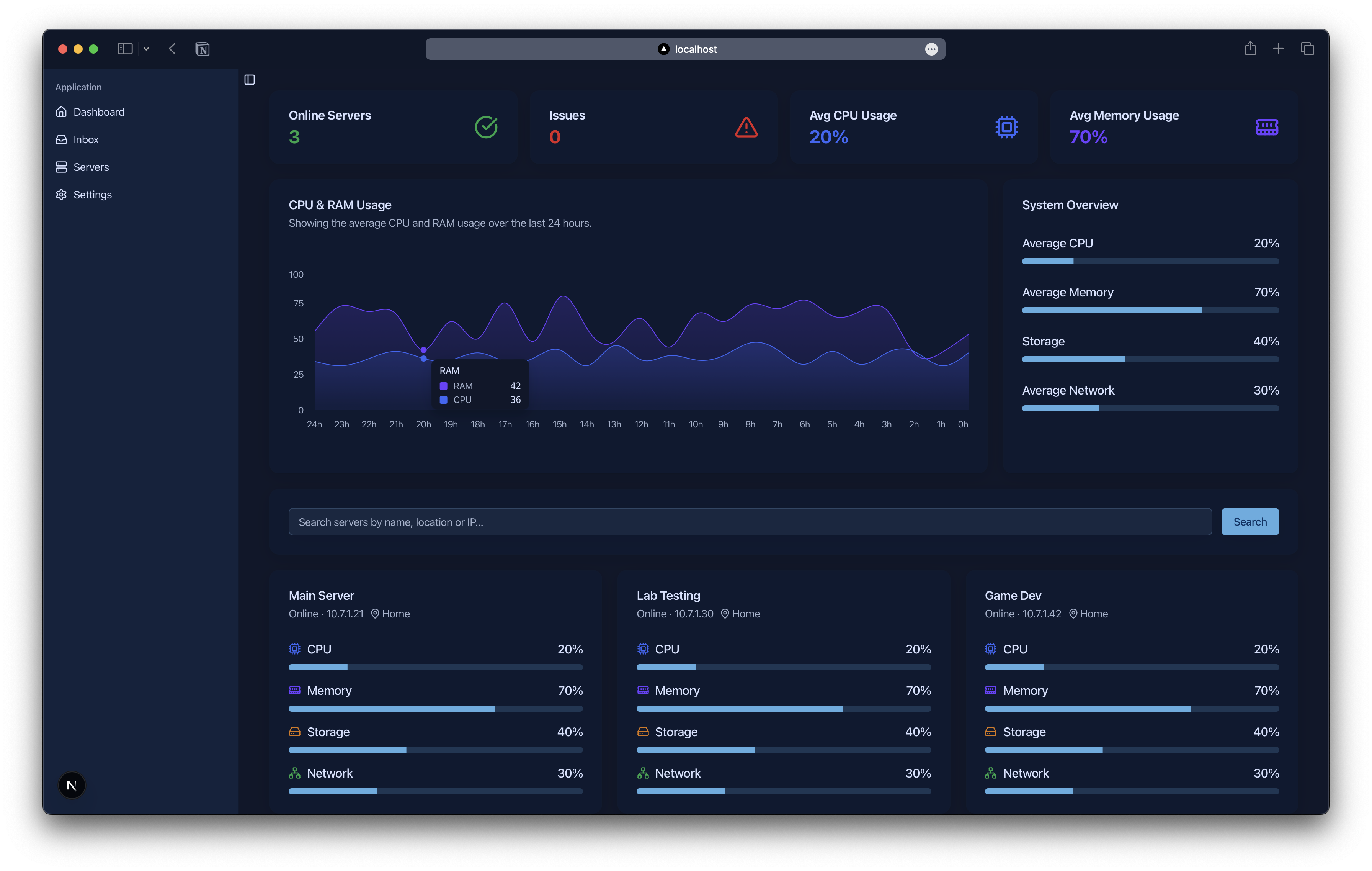Click the Average Memory progress bar
Image resolution: width=1372 pixels, height=871 pixels.
coord(1150,310)
